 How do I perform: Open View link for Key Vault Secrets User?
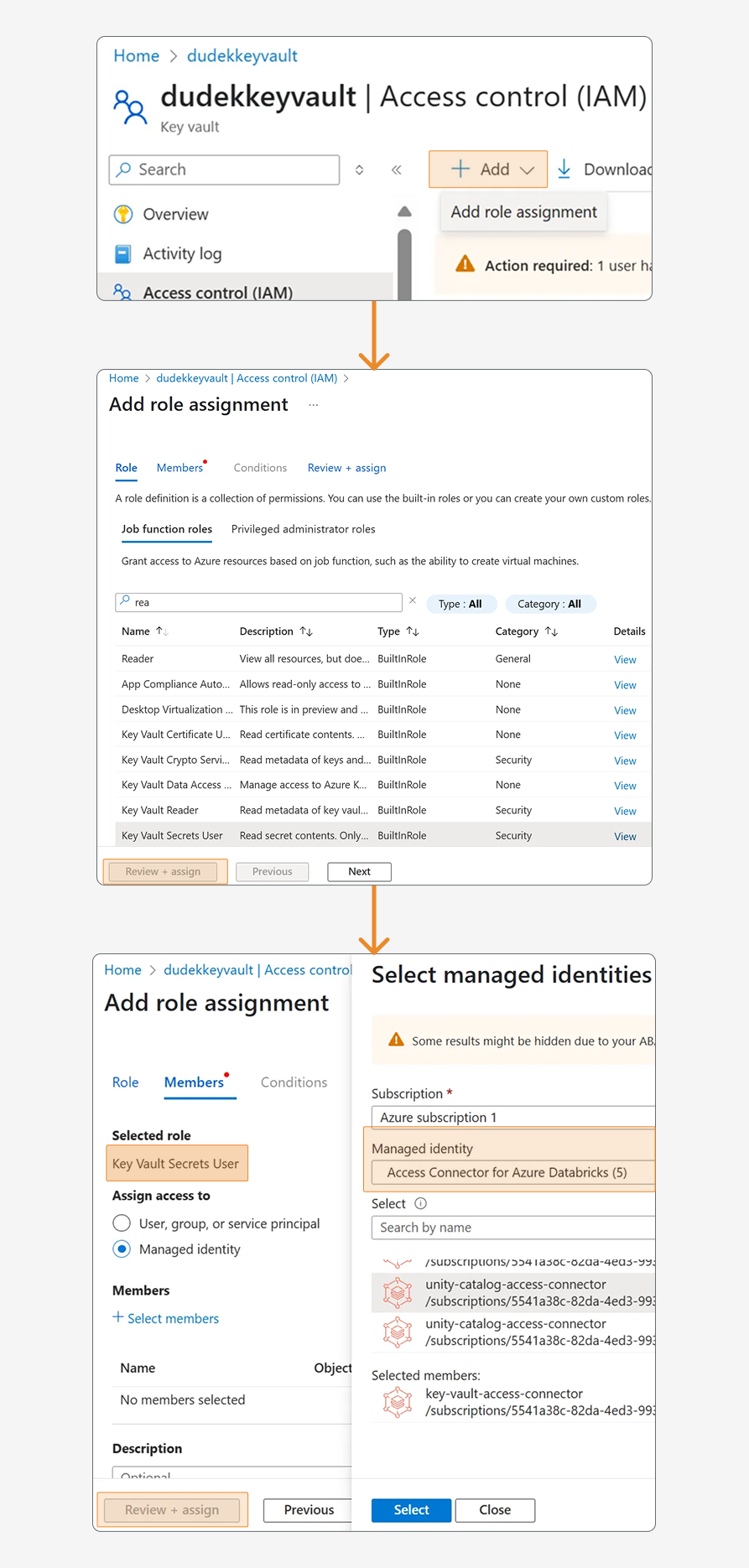click(x=625, y=836)
